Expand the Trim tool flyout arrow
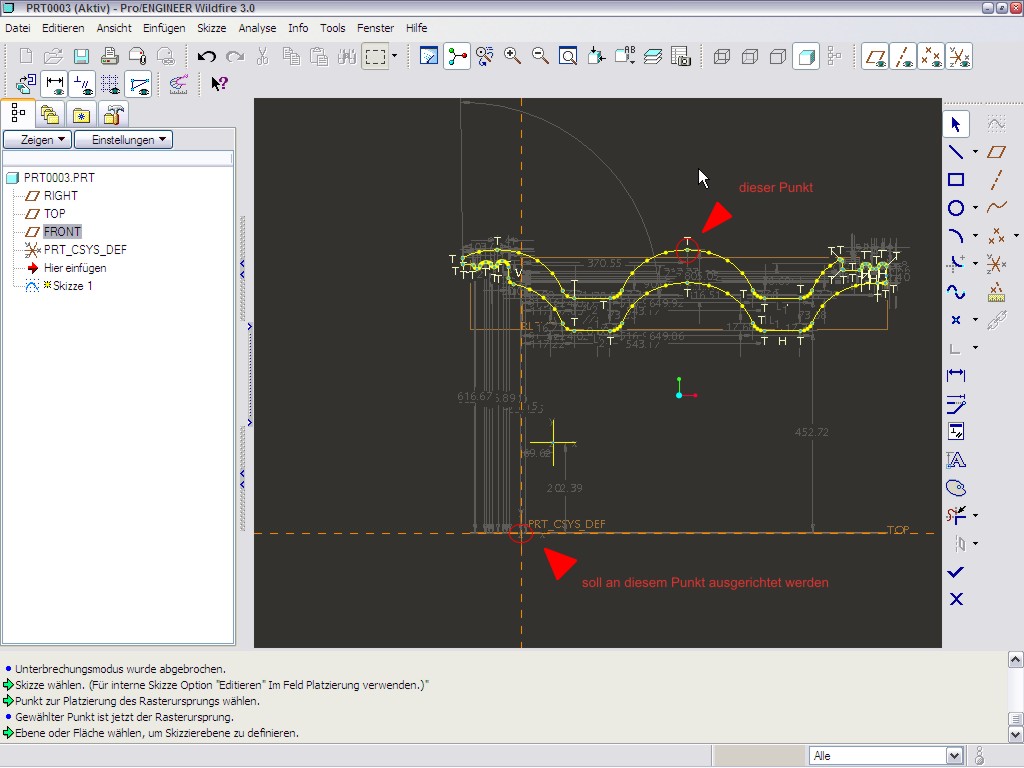This screenshot has width=1024, height=768. 975,515
